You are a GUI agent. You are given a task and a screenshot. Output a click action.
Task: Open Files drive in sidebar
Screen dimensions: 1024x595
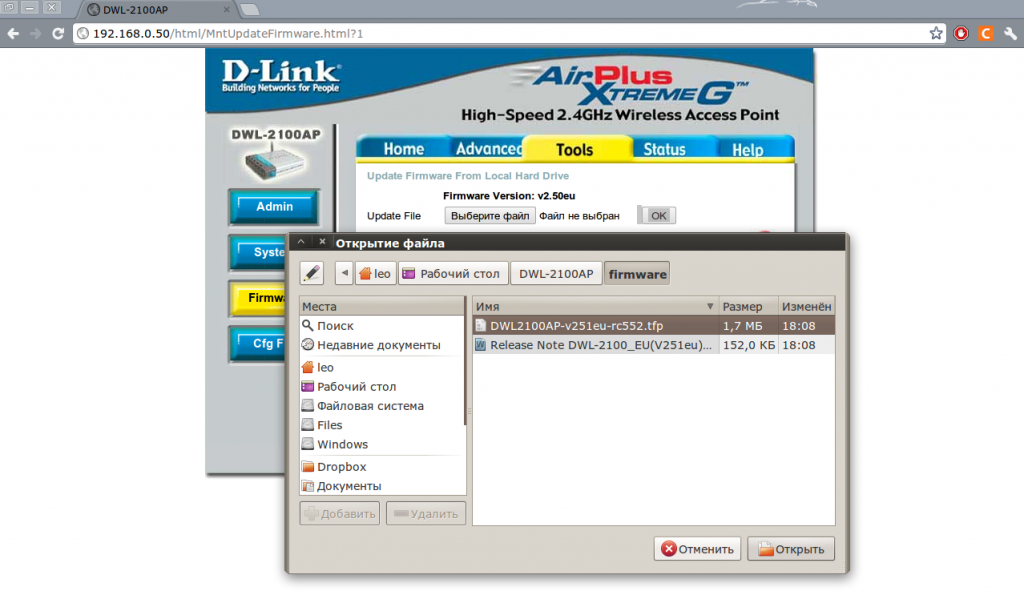click(383, 425)
